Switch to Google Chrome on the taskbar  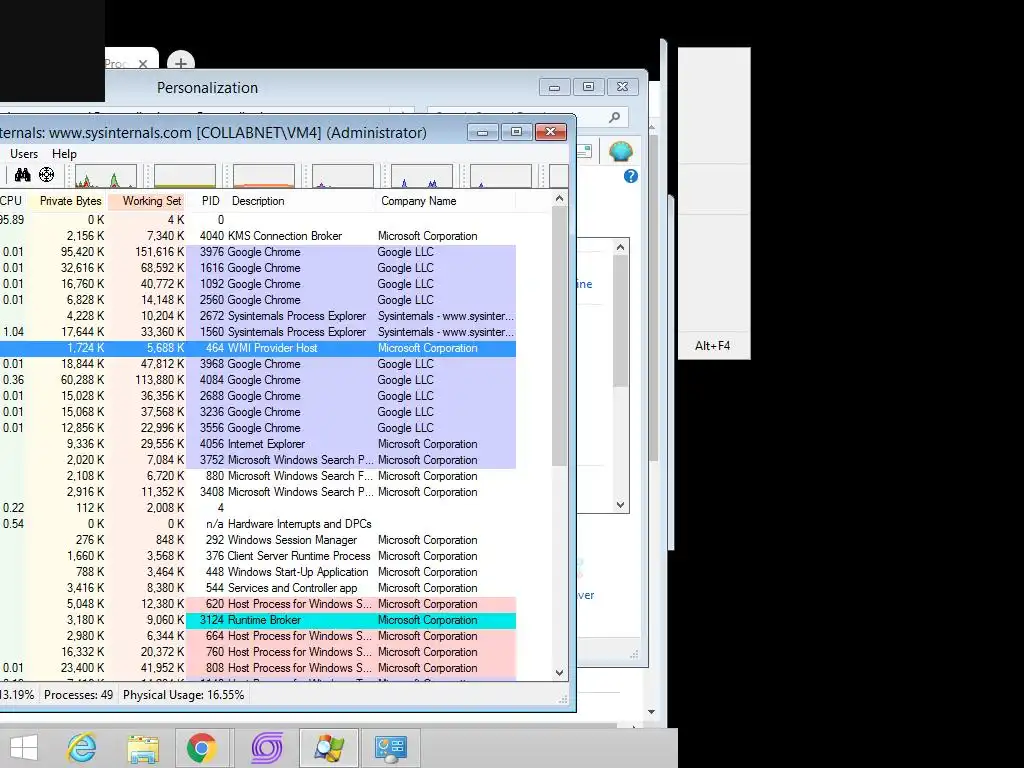click(x=202, y=748)
